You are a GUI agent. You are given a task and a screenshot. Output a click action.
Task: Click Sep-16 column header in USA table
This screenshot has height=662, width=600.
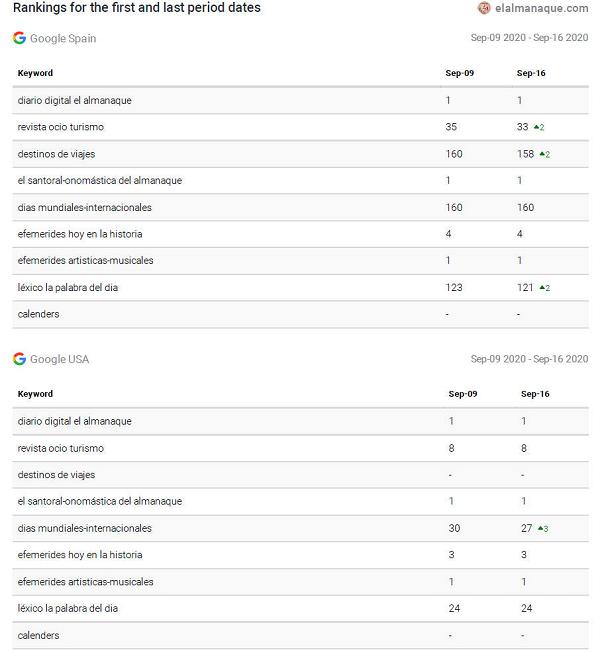535,394
